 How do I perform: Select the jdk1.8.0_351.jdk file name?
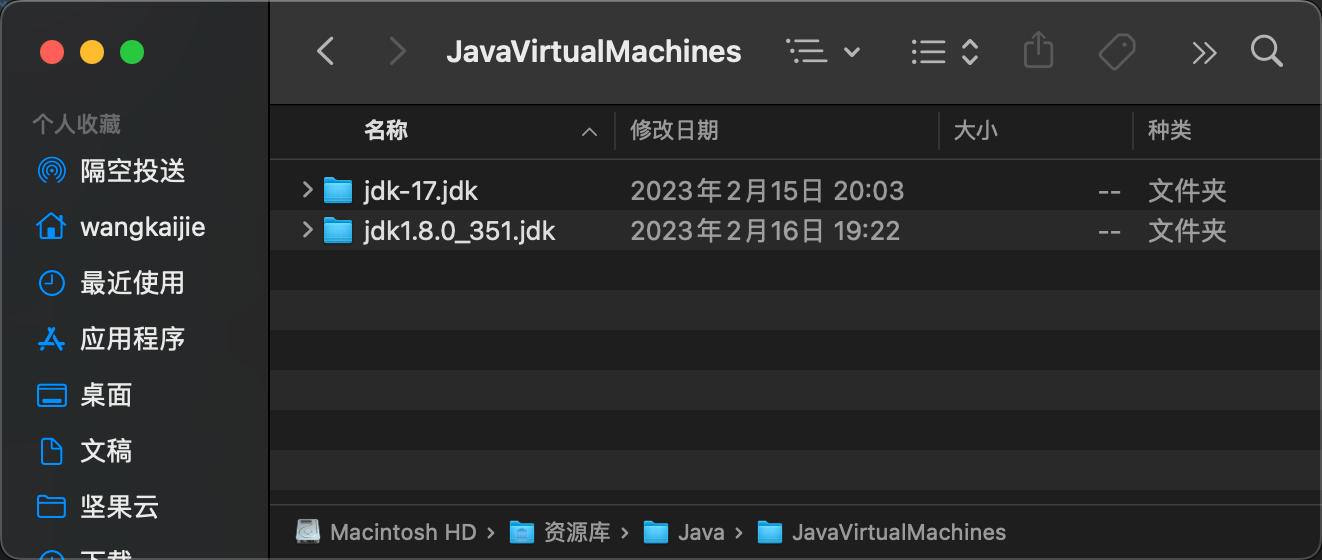coord(459,231)
